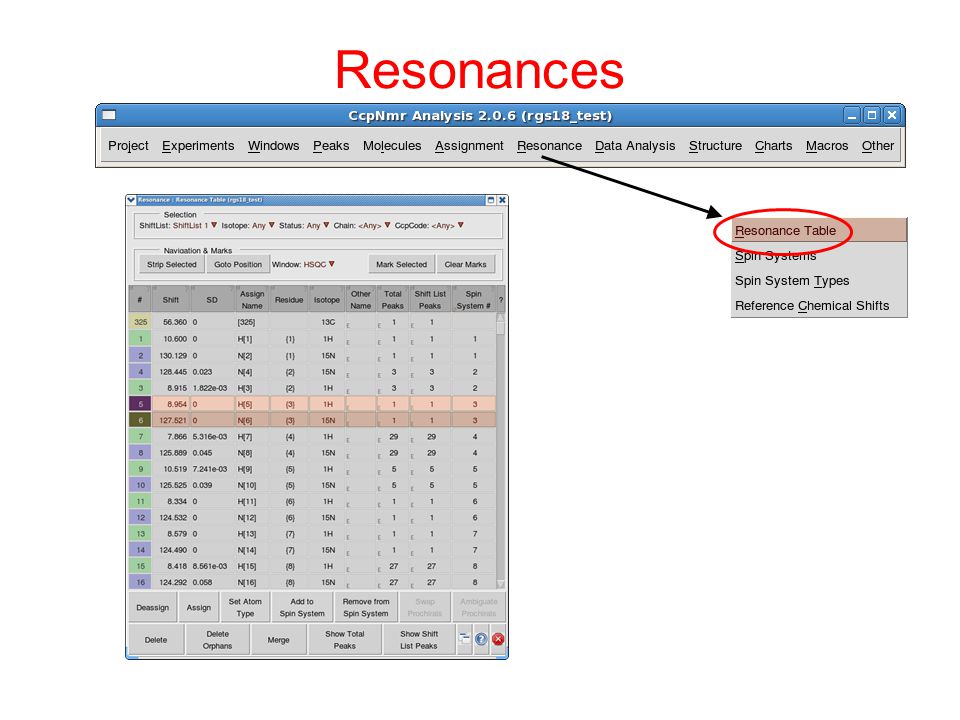Open the Windows menu
This screenshot has width=960, height=720.
(273, 146)
